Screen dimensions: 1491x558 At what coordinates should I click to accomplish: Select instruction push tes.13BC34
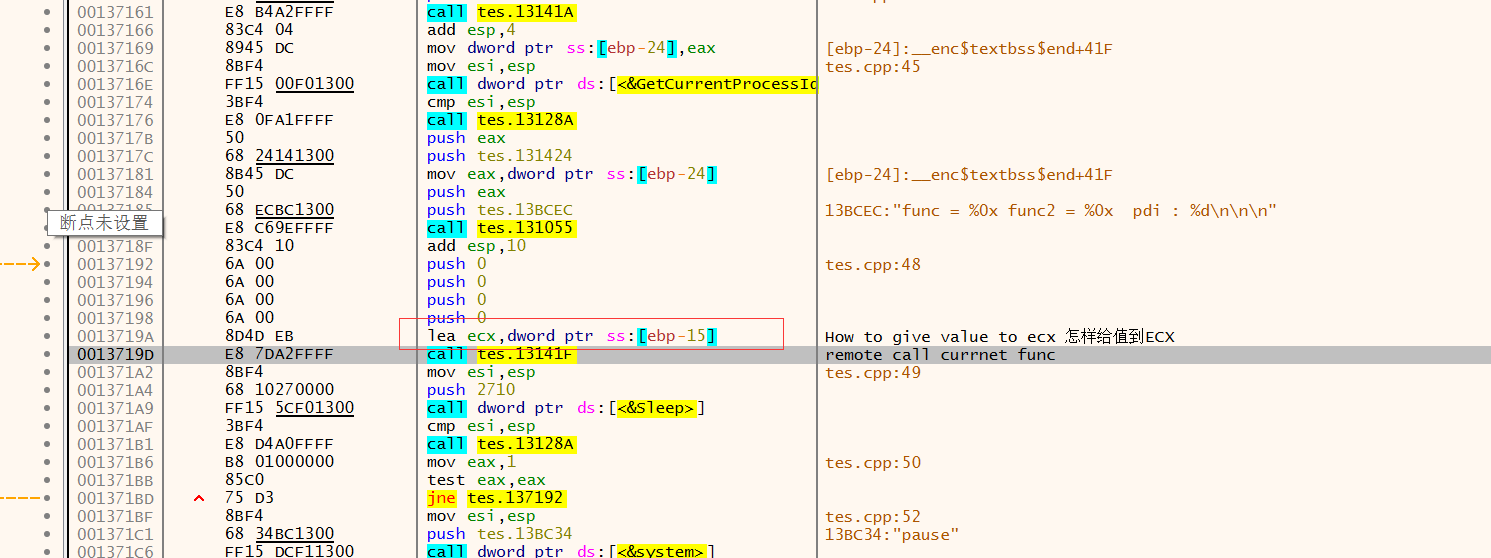(x=500, y=534)
